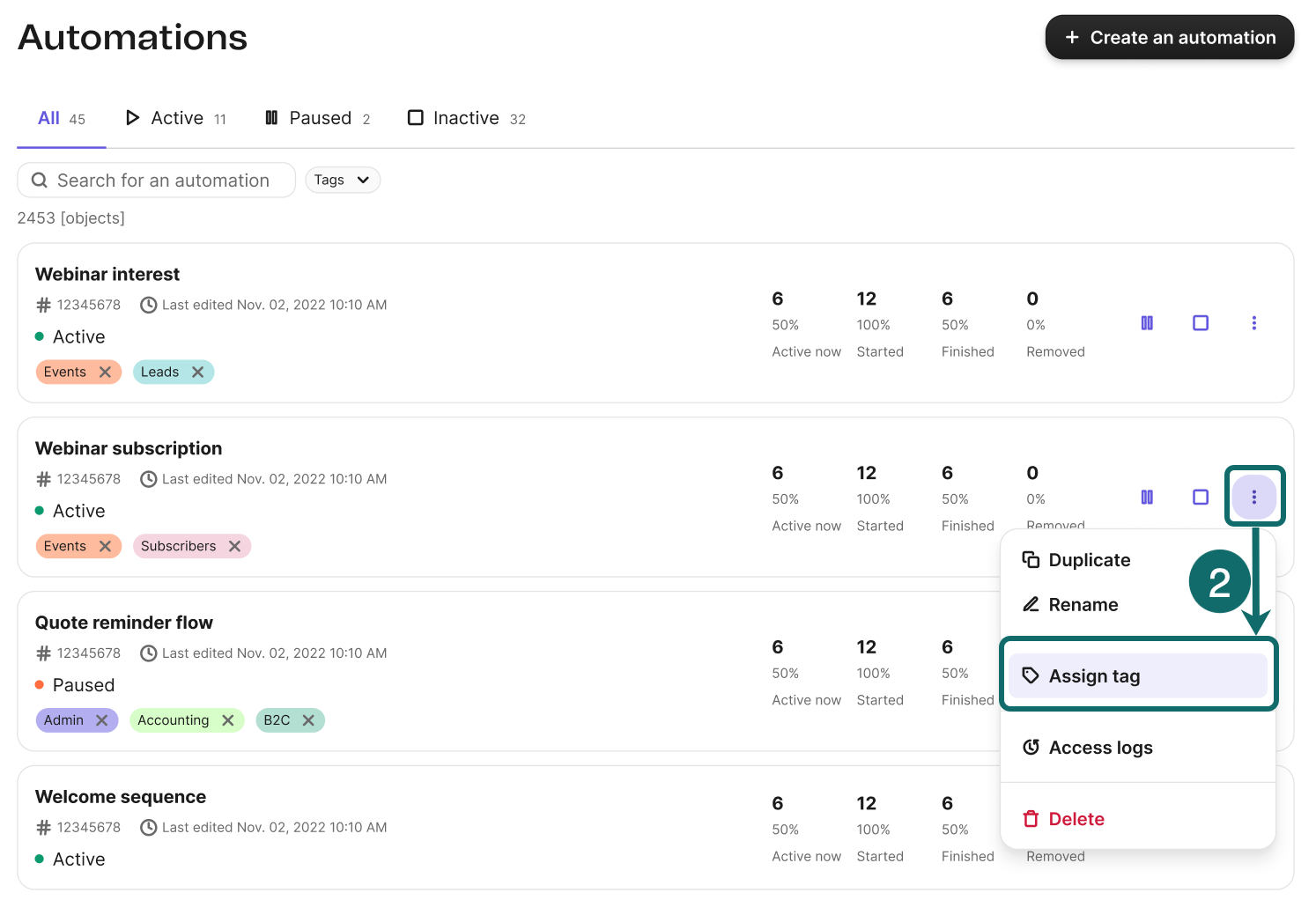Expand the Tags chevron next to search
Viewport: 1316px width, 900px height.
coord(363,180)
